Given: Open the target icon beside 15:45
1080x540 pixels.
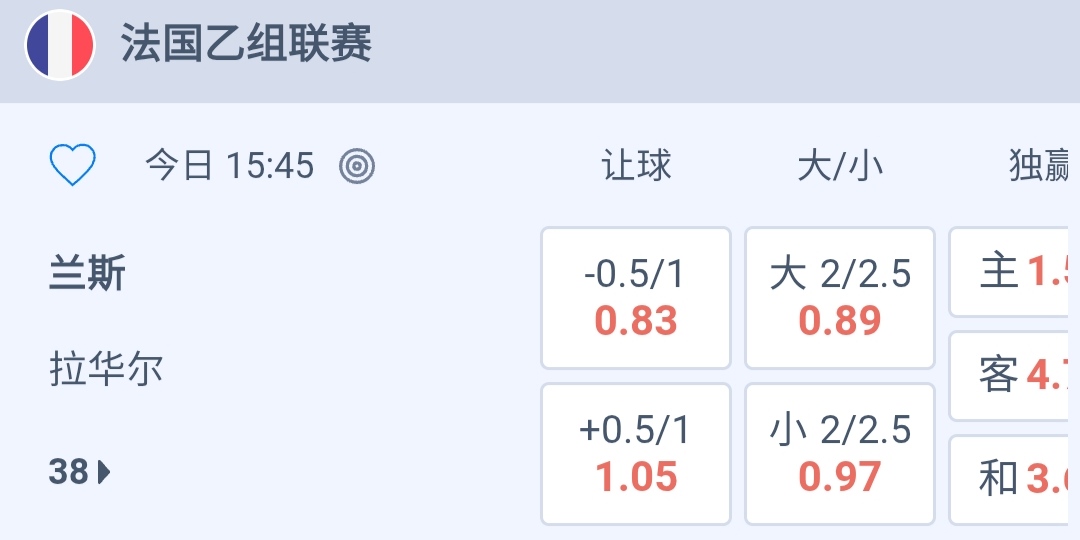Looking at the screenshot, I should coord(357,165).
